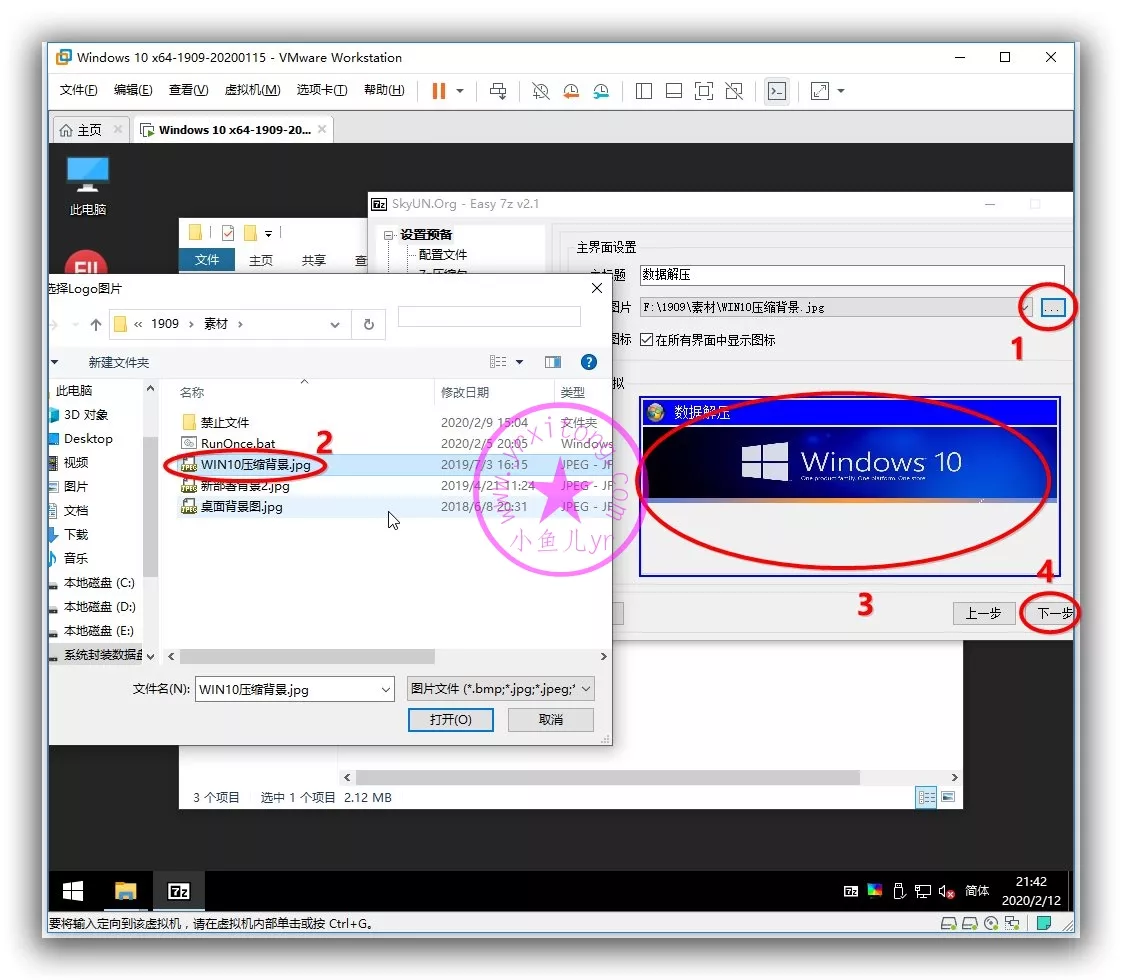1122x980 pixels.
Task: Click the revert to snapshot icon
Action: pos(571,91)
